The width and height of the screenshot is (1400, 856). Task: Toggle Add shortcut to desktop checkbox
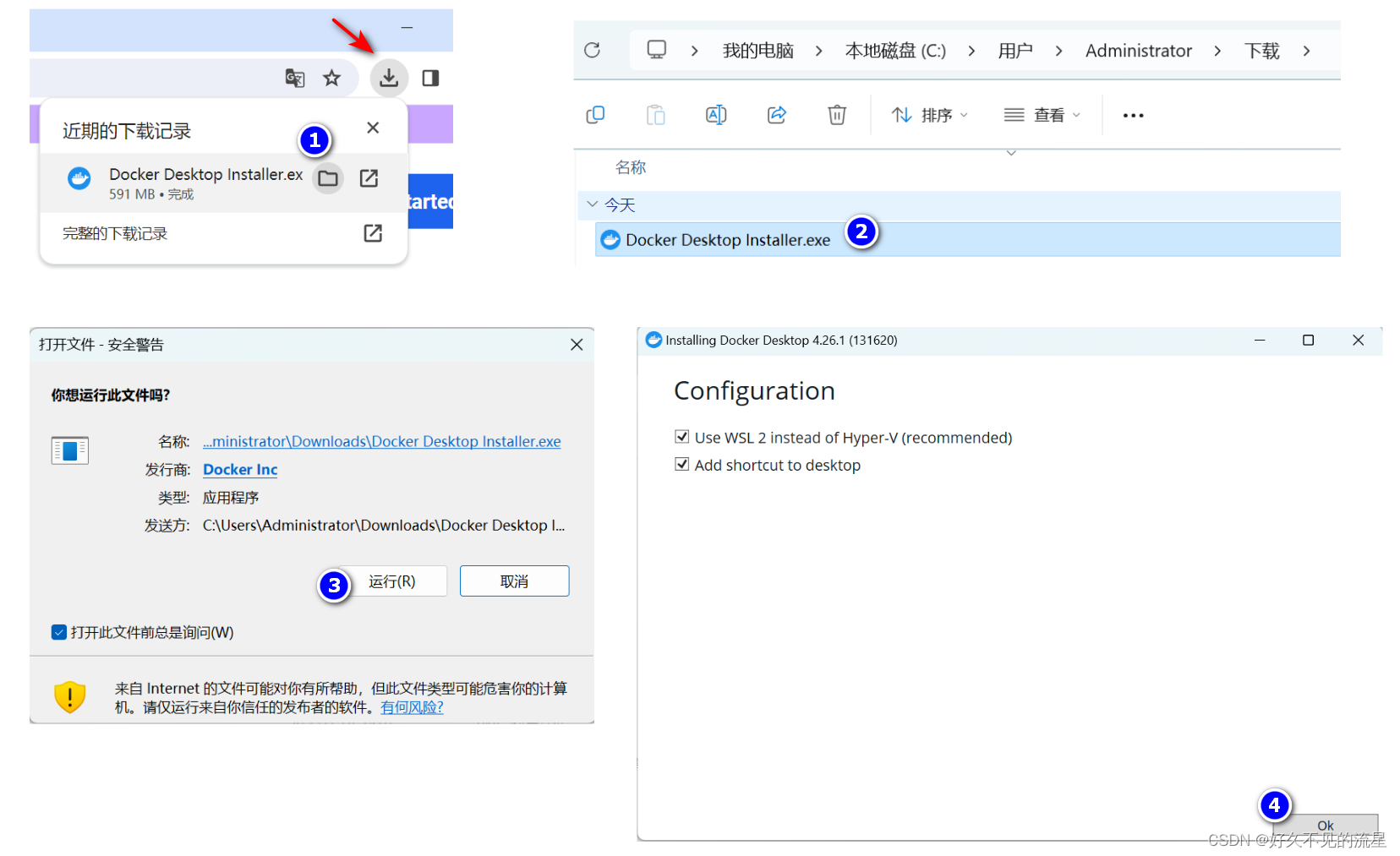click(x=681, y=464)
